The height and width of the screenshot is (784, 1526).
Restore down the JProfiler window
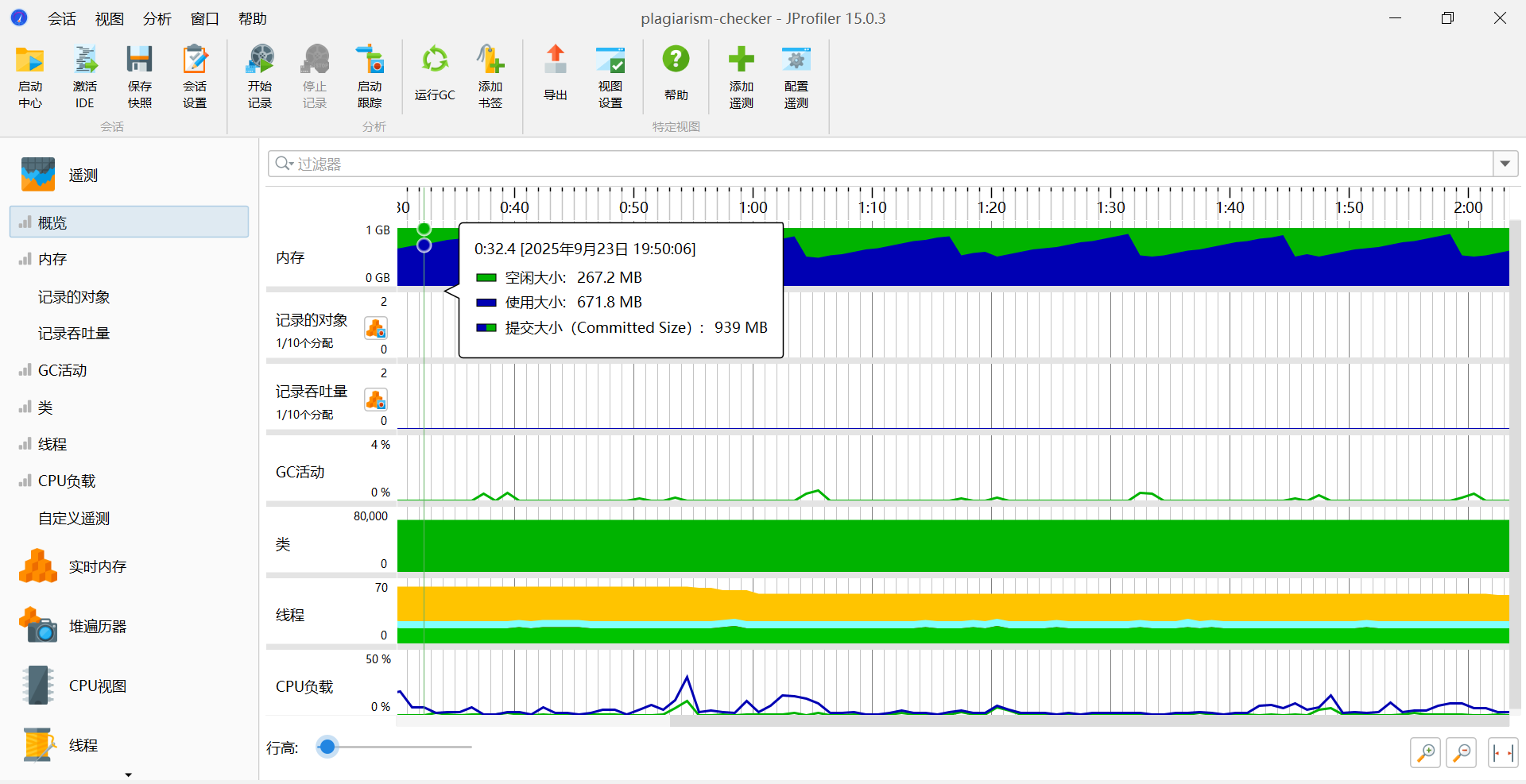1447,18
